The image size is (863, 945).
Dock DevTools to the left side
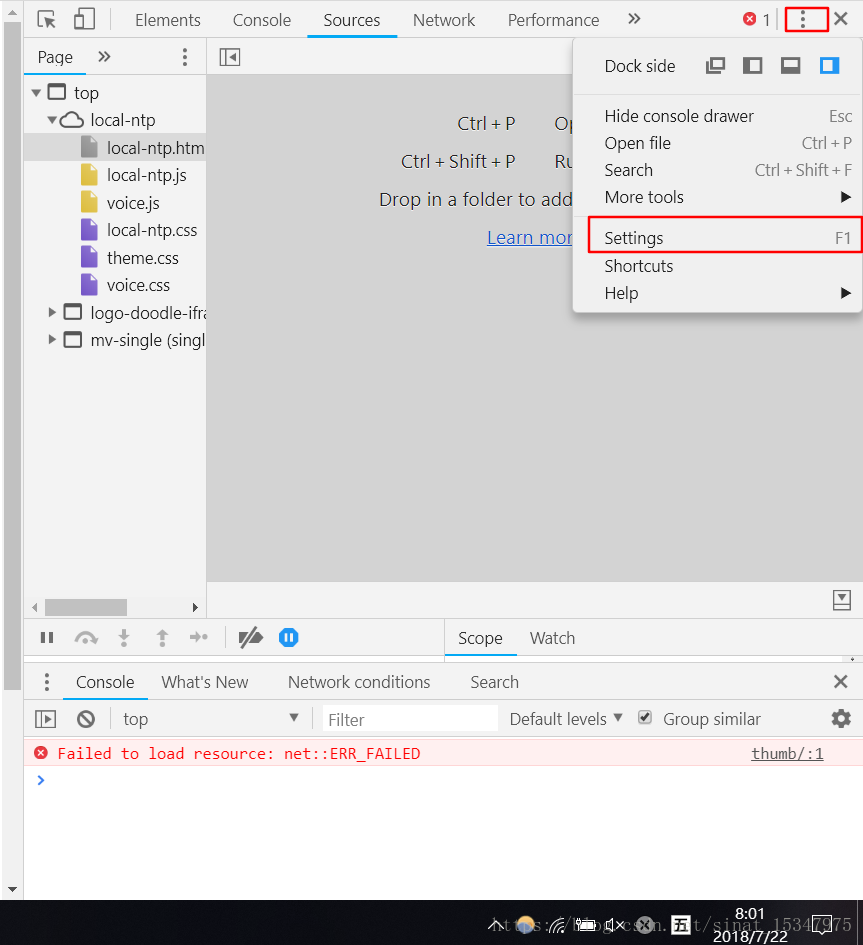(752, 66)
